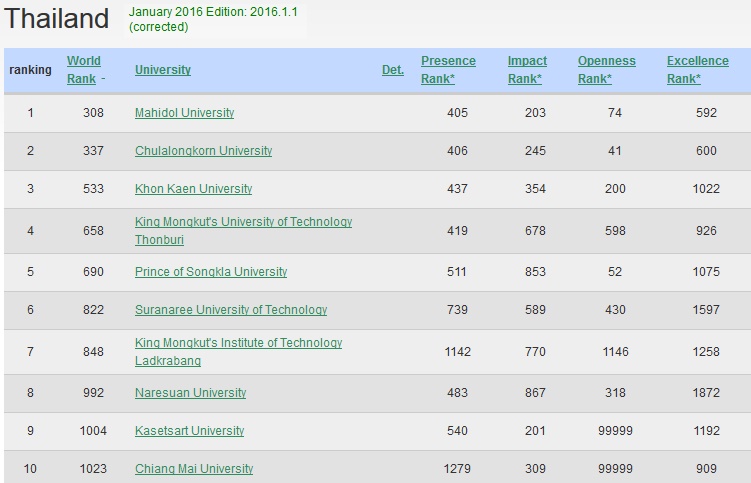This screenshot has width=751, height=483.
Task: Open King Mongkut's University of Technology Thonburi
Action: point(243,222)
